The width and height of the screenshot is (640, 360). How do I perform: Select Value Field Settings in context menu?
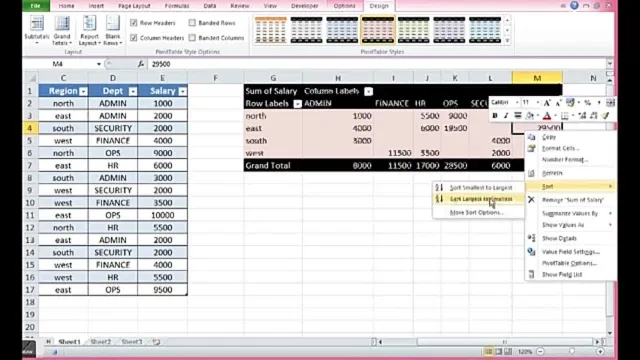click(570, 252)
